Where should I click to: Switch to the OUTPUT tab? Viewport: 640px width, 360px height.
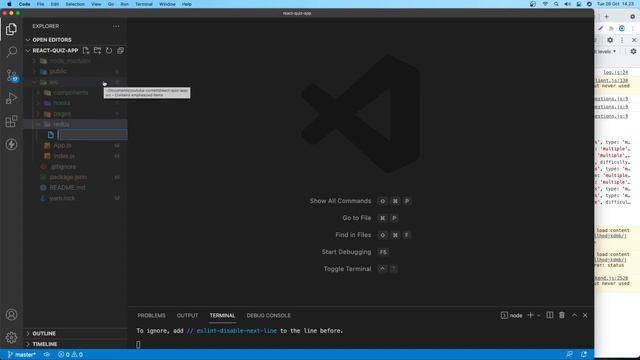tap(187, 316)
